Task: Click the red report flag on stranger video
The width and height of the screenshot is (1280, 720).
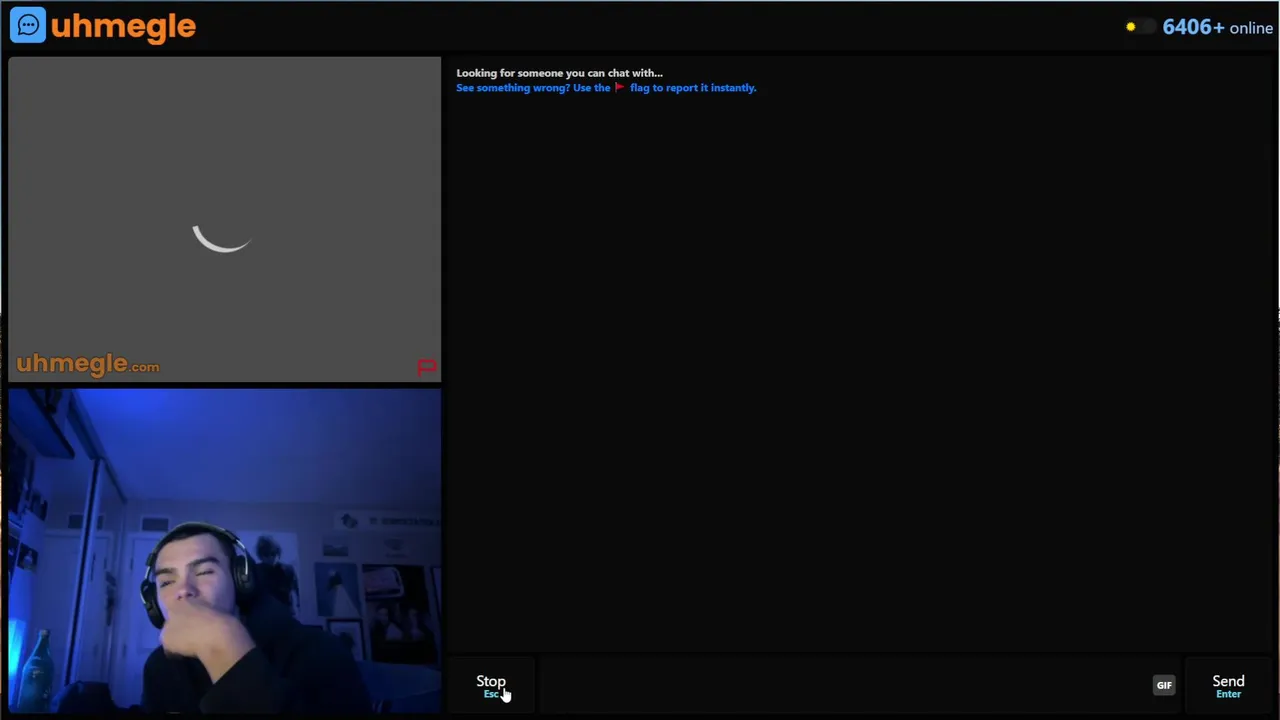Action: 427,367
